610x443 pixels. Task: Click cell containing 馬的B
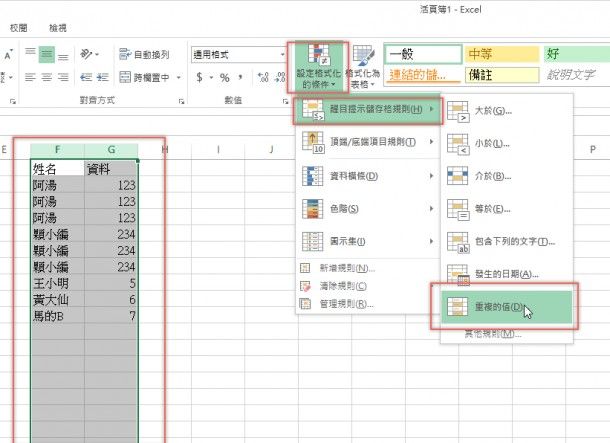tap(57, 316)
